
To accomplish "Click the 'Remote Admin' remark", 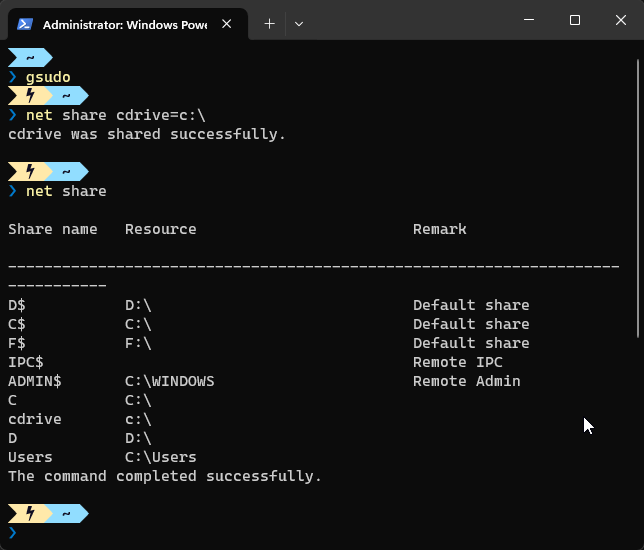I will tap(467, 381).
